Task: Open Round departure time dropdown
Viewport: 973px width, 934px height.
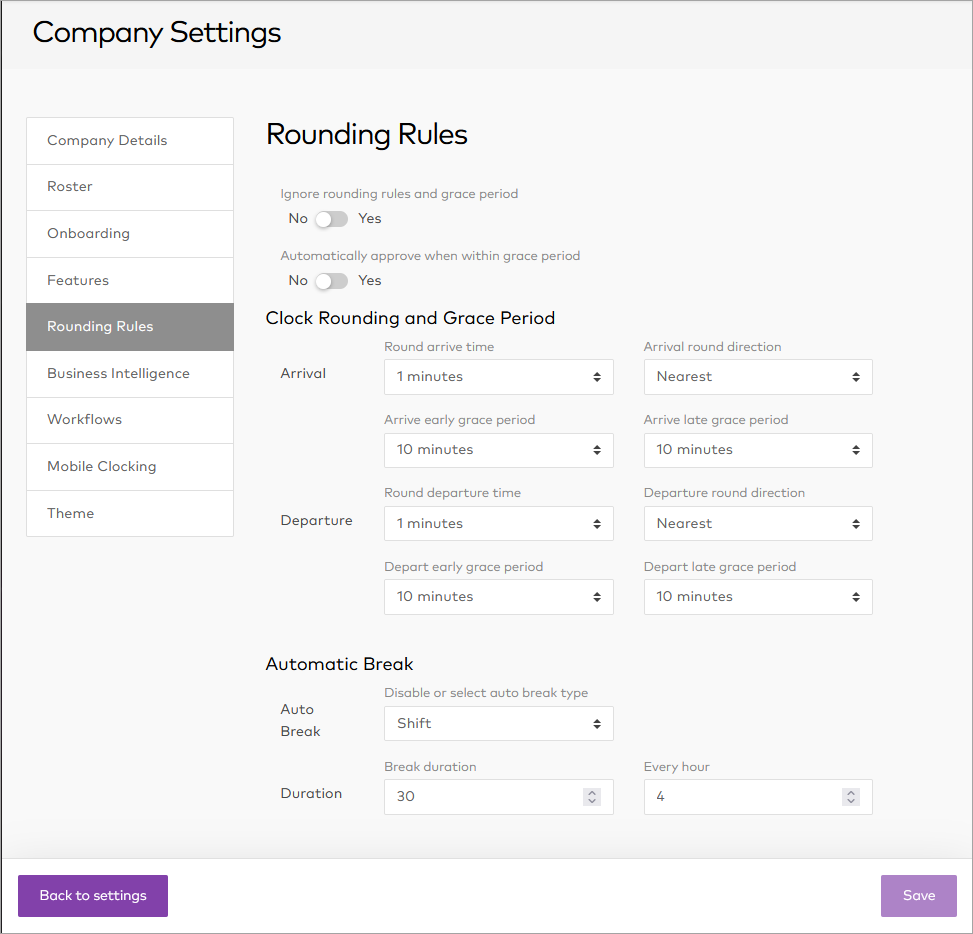Action: coord(498,524)
